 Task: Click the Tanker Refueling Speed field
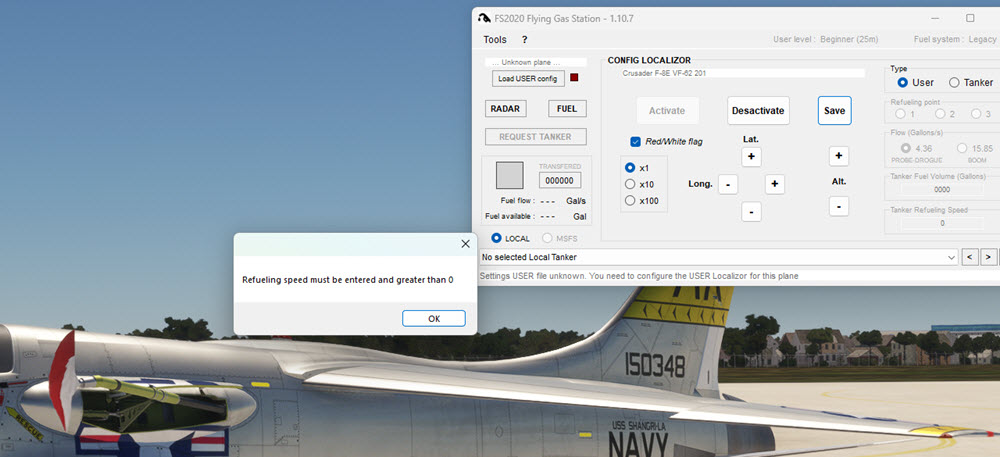tap(942, 224)
